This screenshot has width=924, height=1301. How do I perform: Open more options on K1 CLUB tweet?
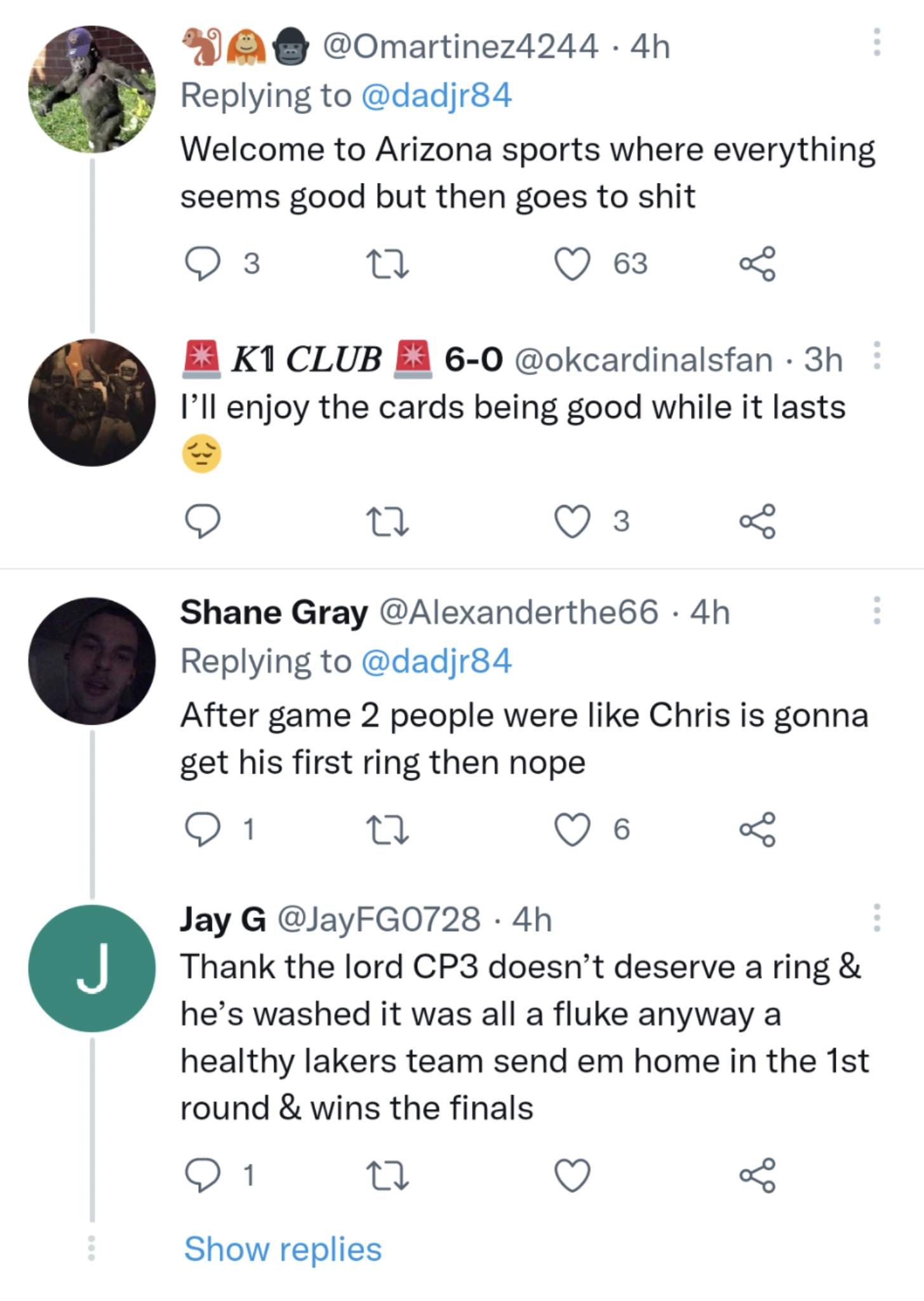(876, 356)
